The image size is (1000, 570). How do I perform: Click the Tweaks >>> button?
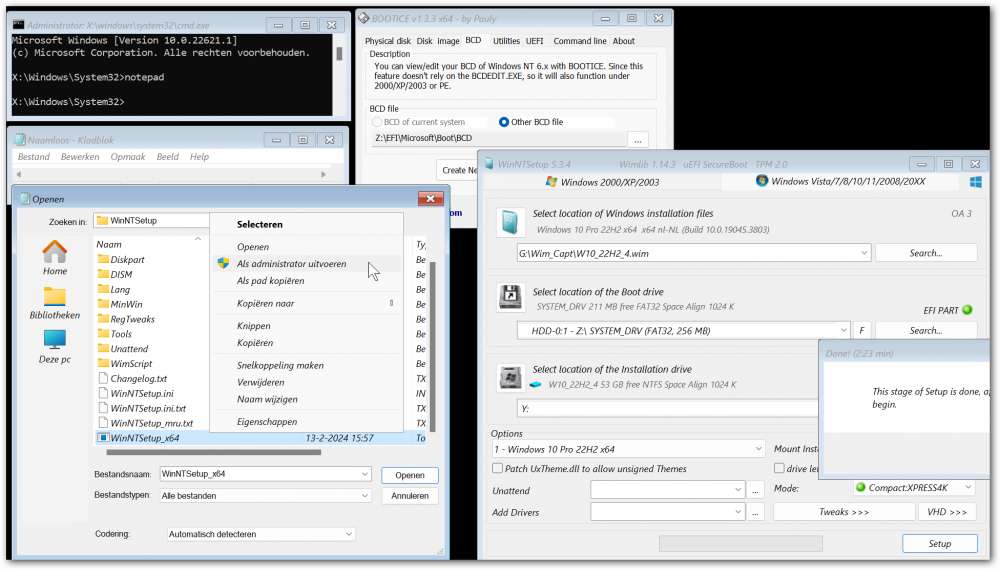tap(844, 512)
